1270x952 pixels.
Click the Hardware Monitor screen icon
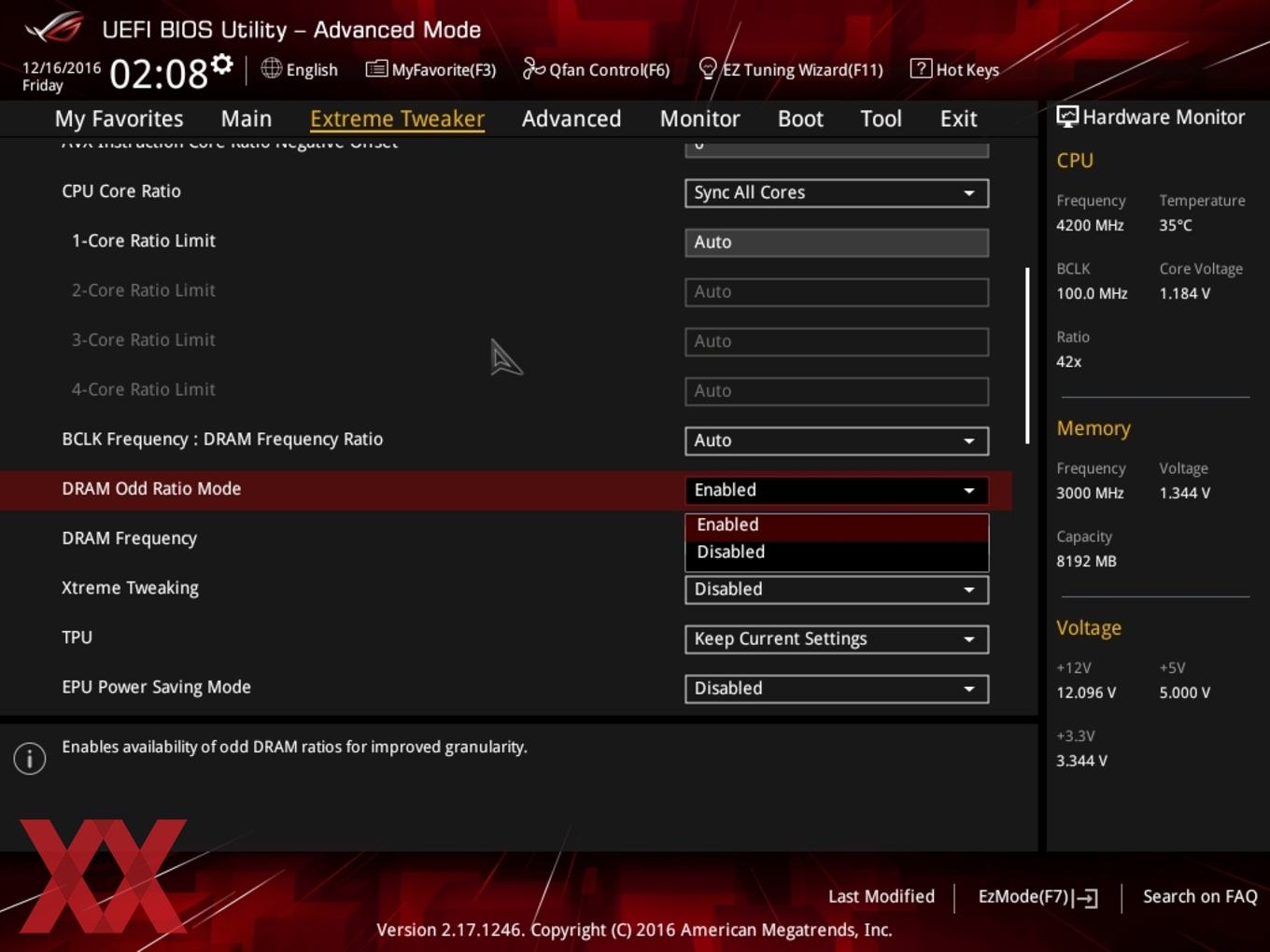pos(1067,117)
